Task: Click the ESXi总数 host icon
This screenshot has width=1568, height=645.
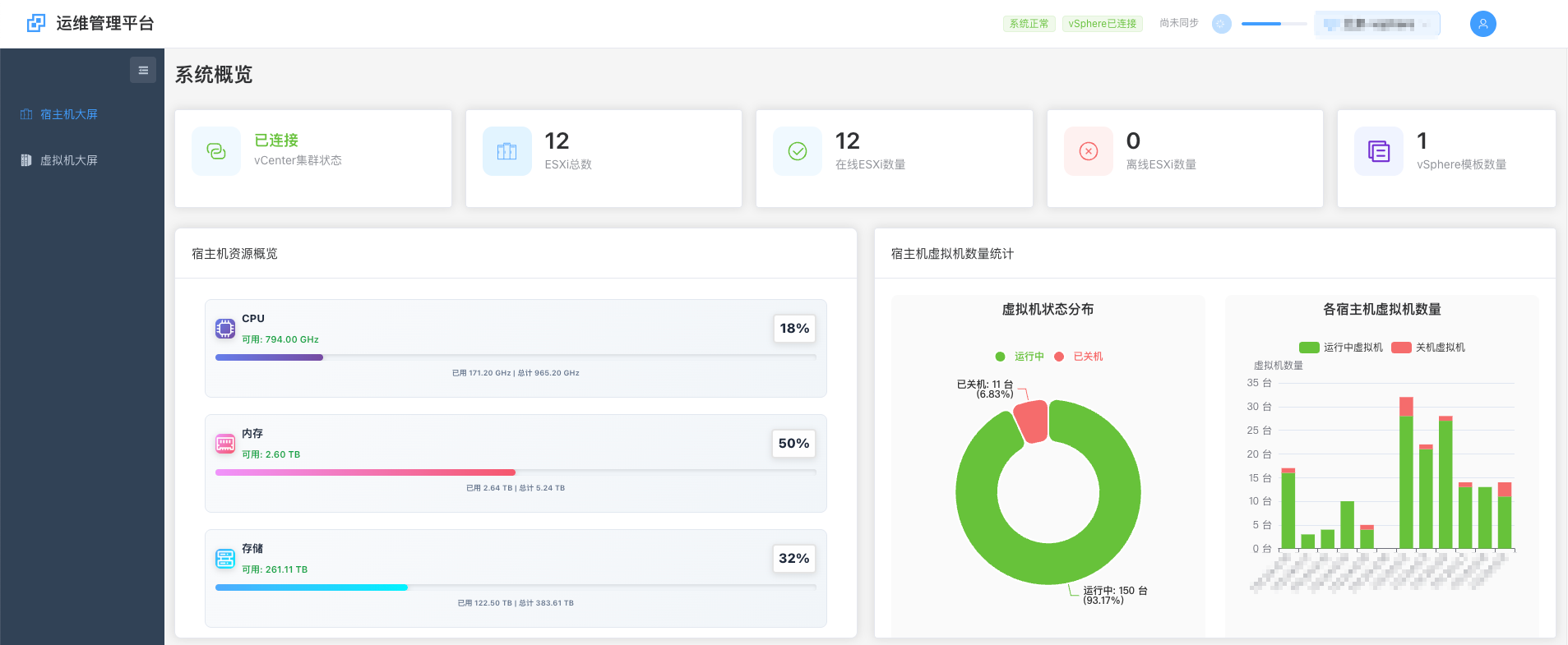Action: (x=507, y=151)
